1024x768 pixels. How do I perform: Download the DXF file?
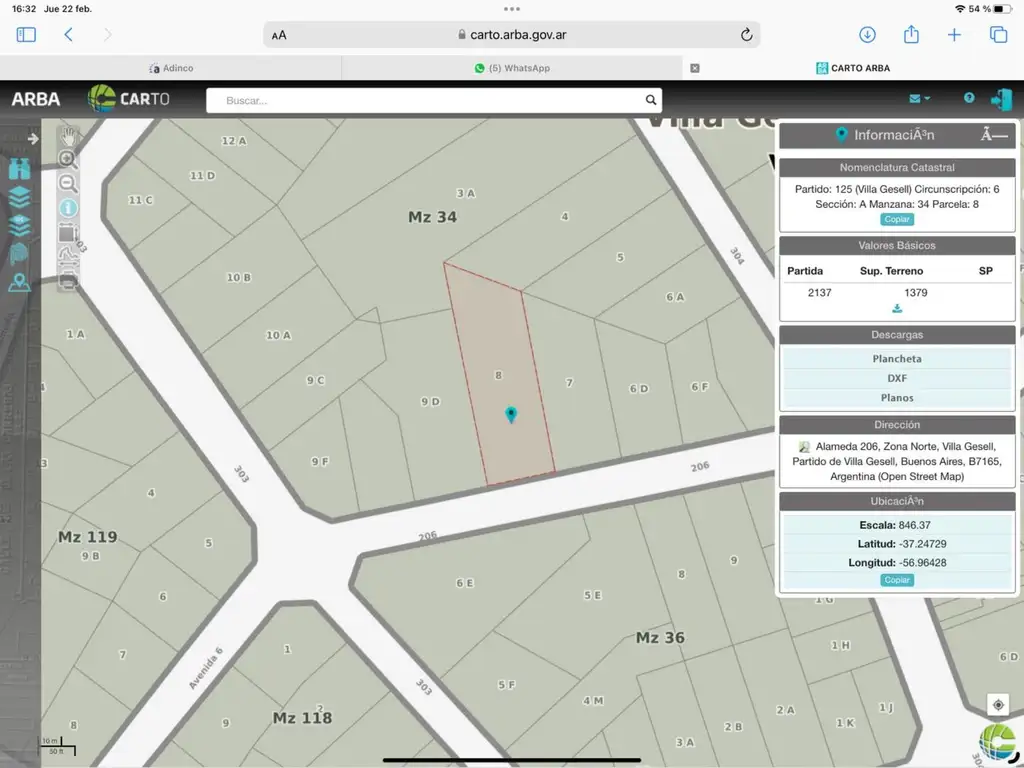(x=897, y=378)
